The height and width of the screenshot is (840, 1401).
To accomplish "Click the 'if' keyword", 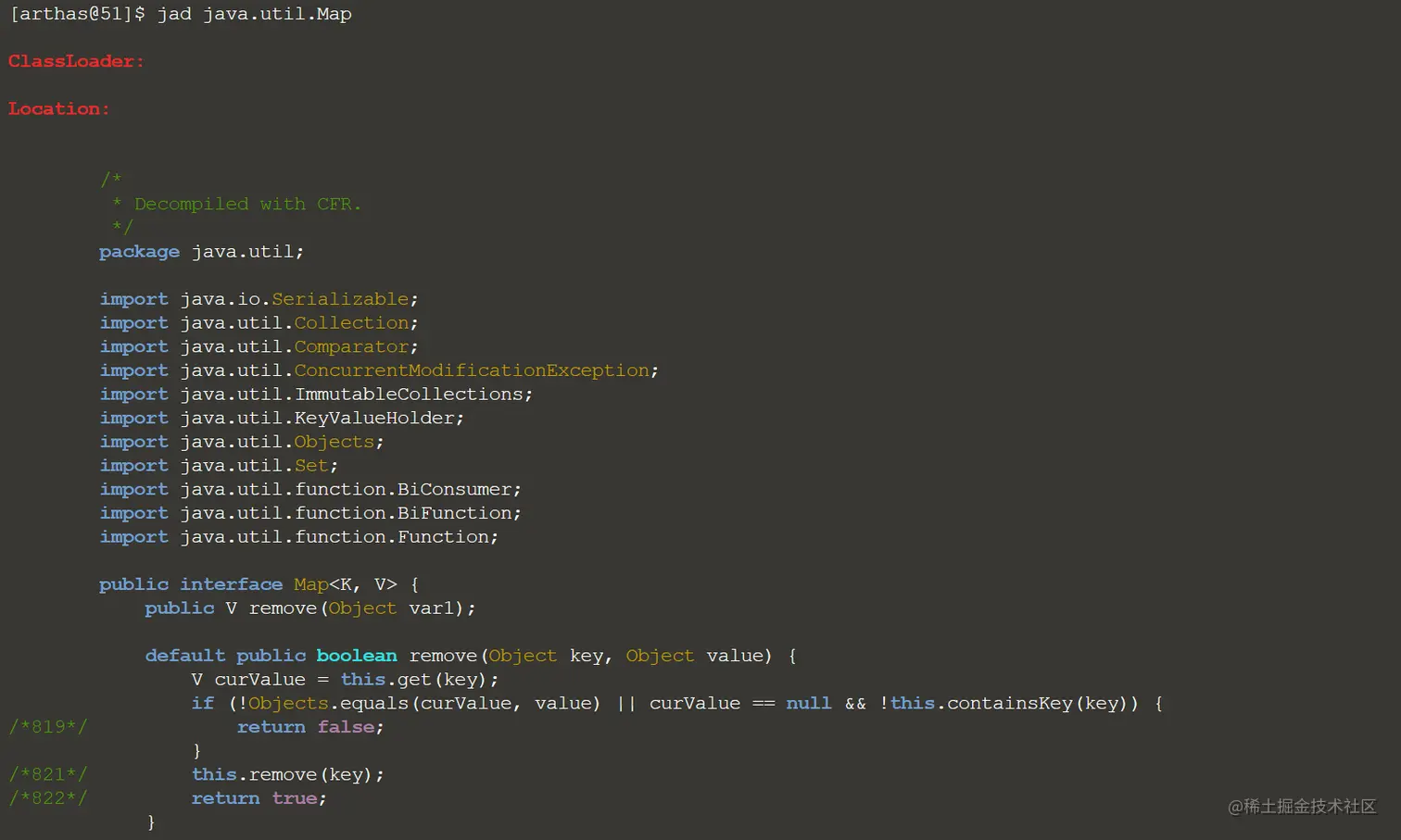I will 203,704.
